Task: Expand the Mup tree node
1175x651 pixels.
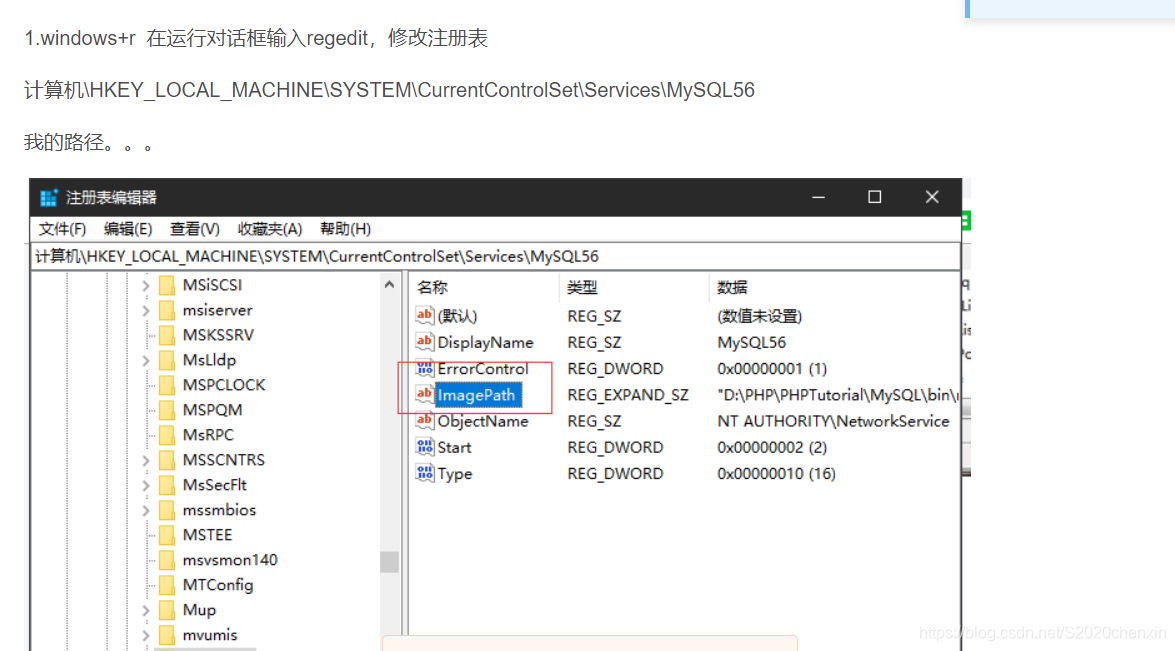Action: click(146, 610)
